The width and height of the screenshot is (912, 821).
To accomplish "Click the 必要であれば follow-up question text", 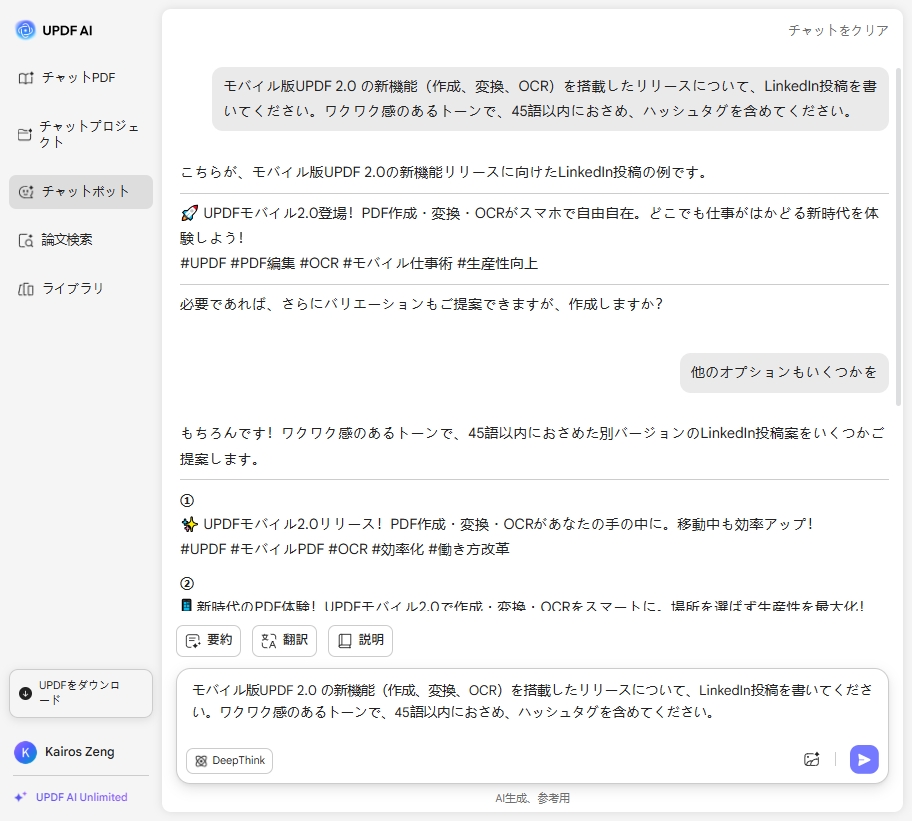I will pyautogui.click(x=421, y=304).
